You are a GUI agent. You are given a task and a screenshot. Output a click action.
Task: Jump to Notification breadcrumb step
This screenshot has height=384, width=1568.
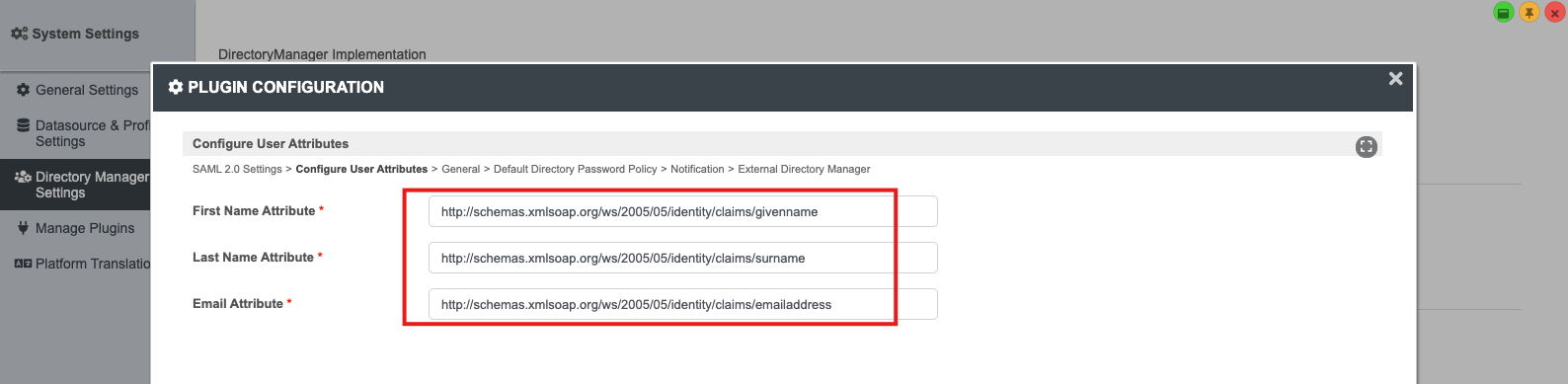click(x=697, y=169)
